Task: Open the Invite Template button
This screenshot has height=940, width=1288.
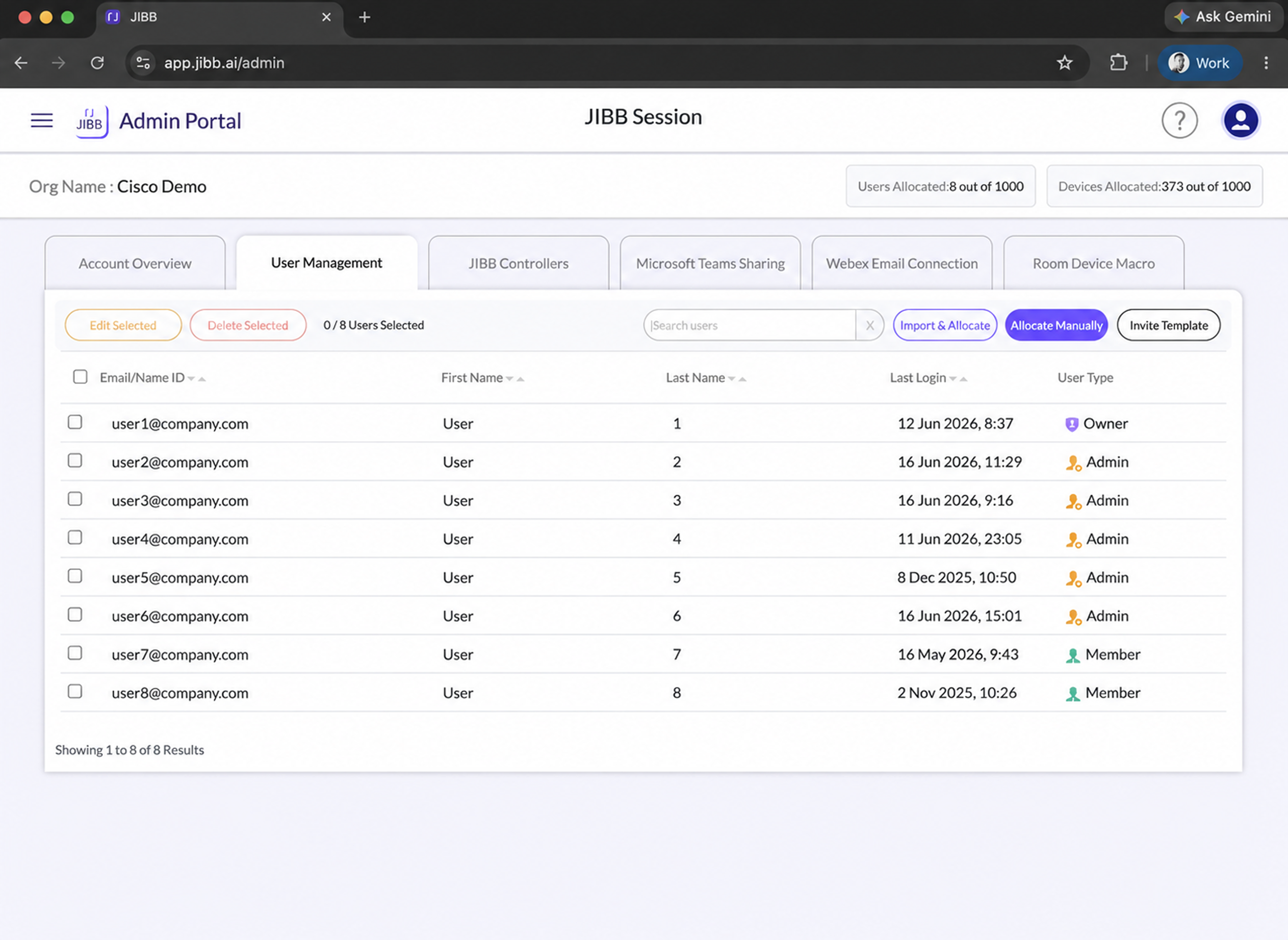Action: click(x=1169, y=325)
